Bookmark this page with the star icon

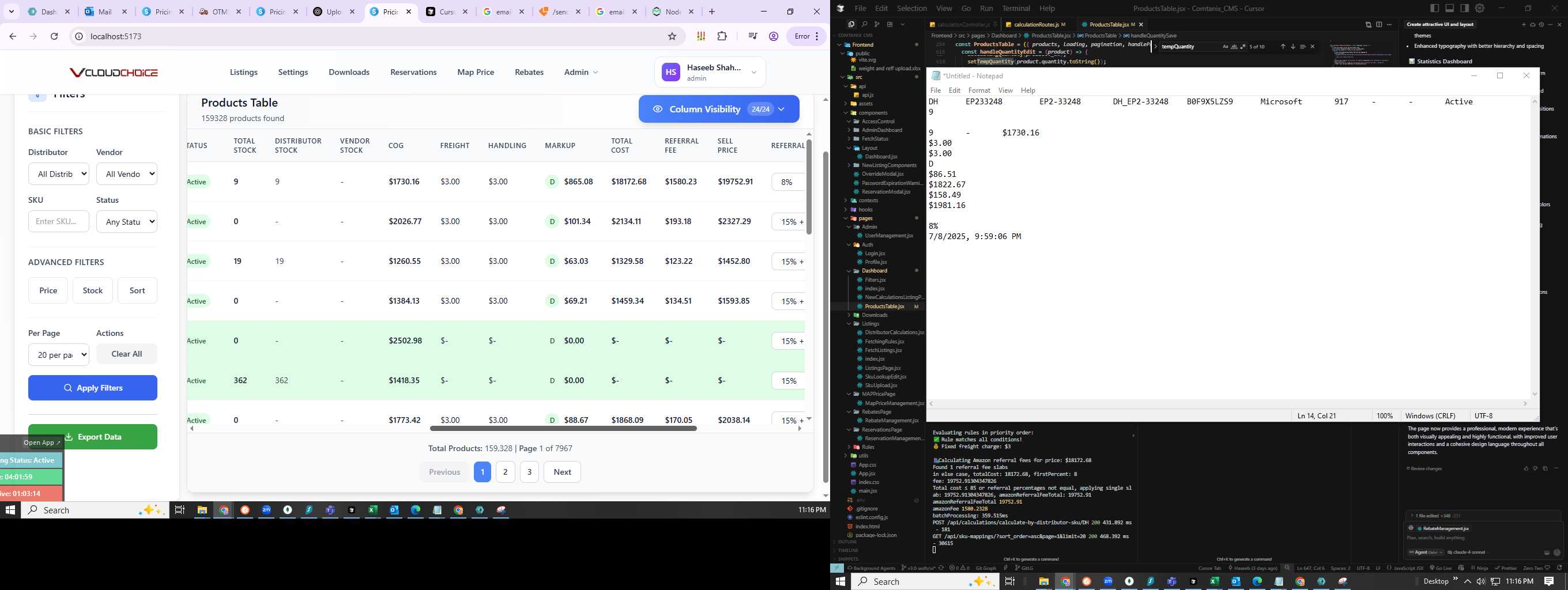[672, 36]
